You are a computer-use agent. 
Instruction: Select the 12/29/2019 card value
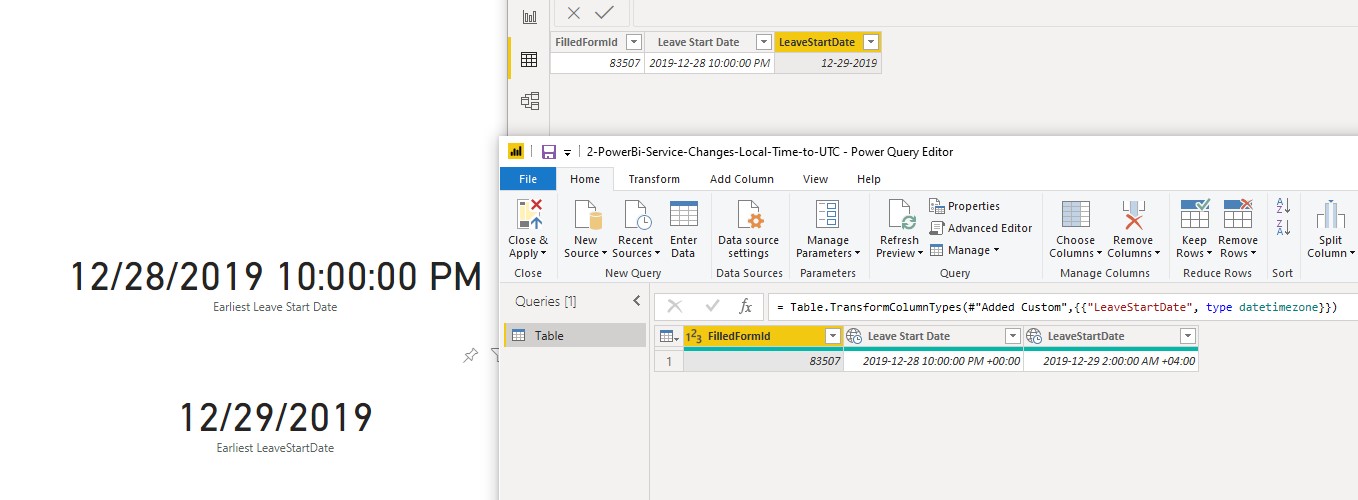click(275, 417)
